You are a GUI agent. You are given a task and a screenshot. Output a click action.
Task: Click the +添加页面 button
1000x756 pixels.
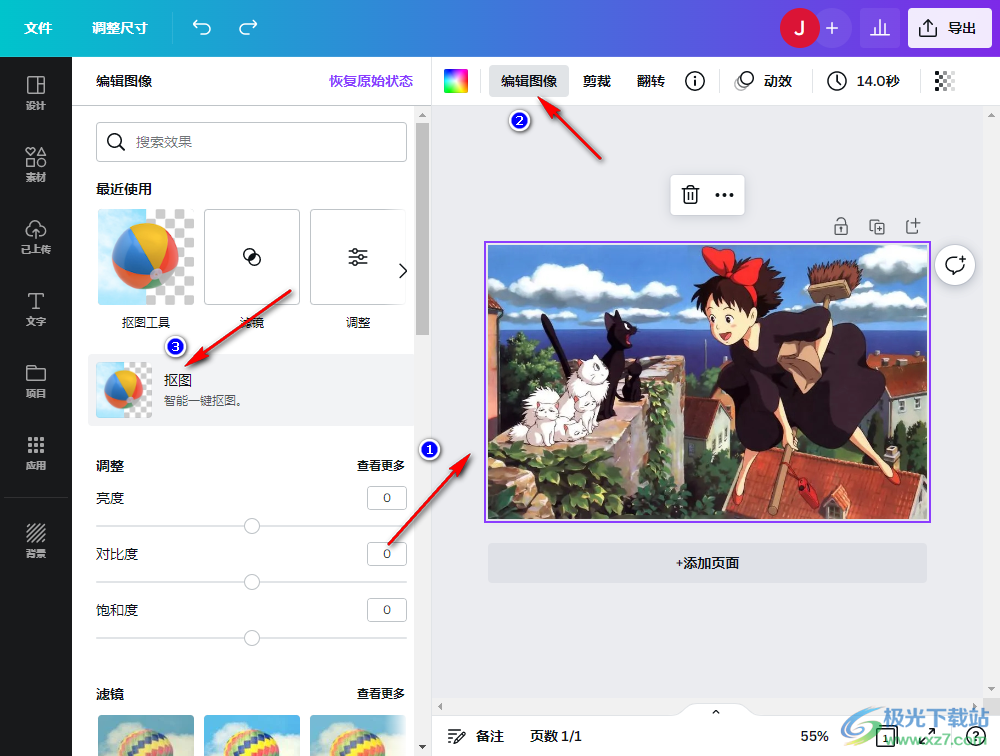(707, 563)
